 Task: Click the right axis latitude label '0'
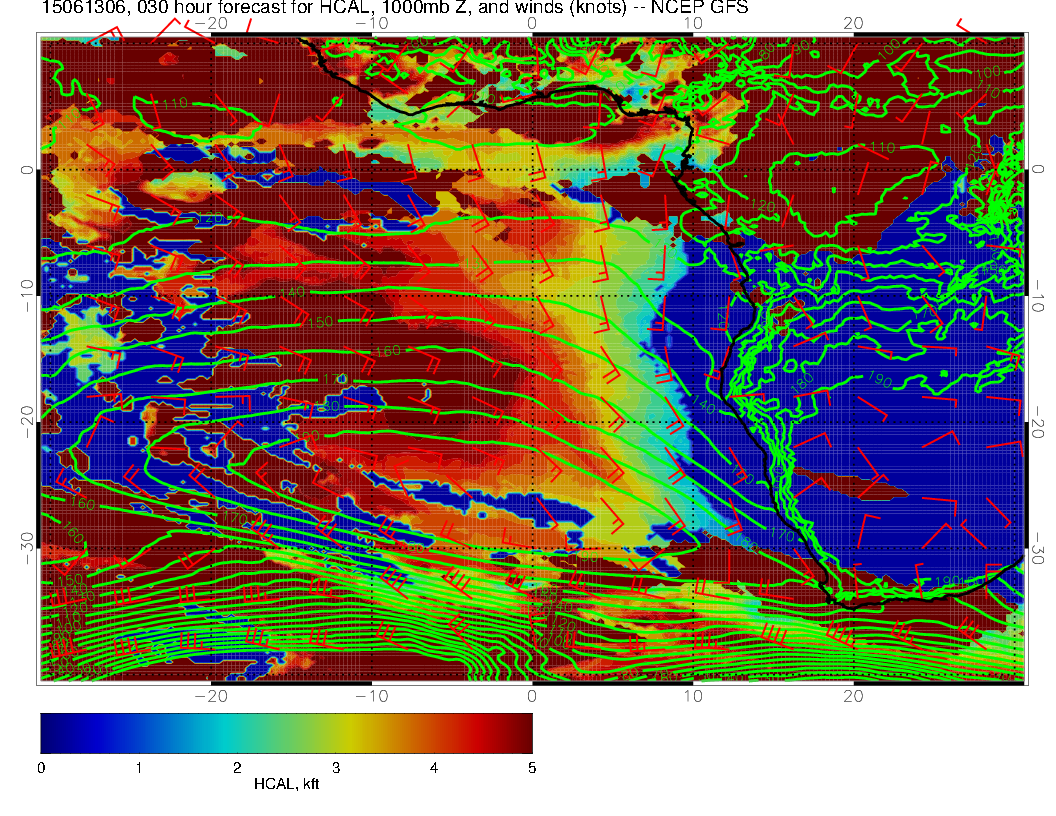point(1038,170)
